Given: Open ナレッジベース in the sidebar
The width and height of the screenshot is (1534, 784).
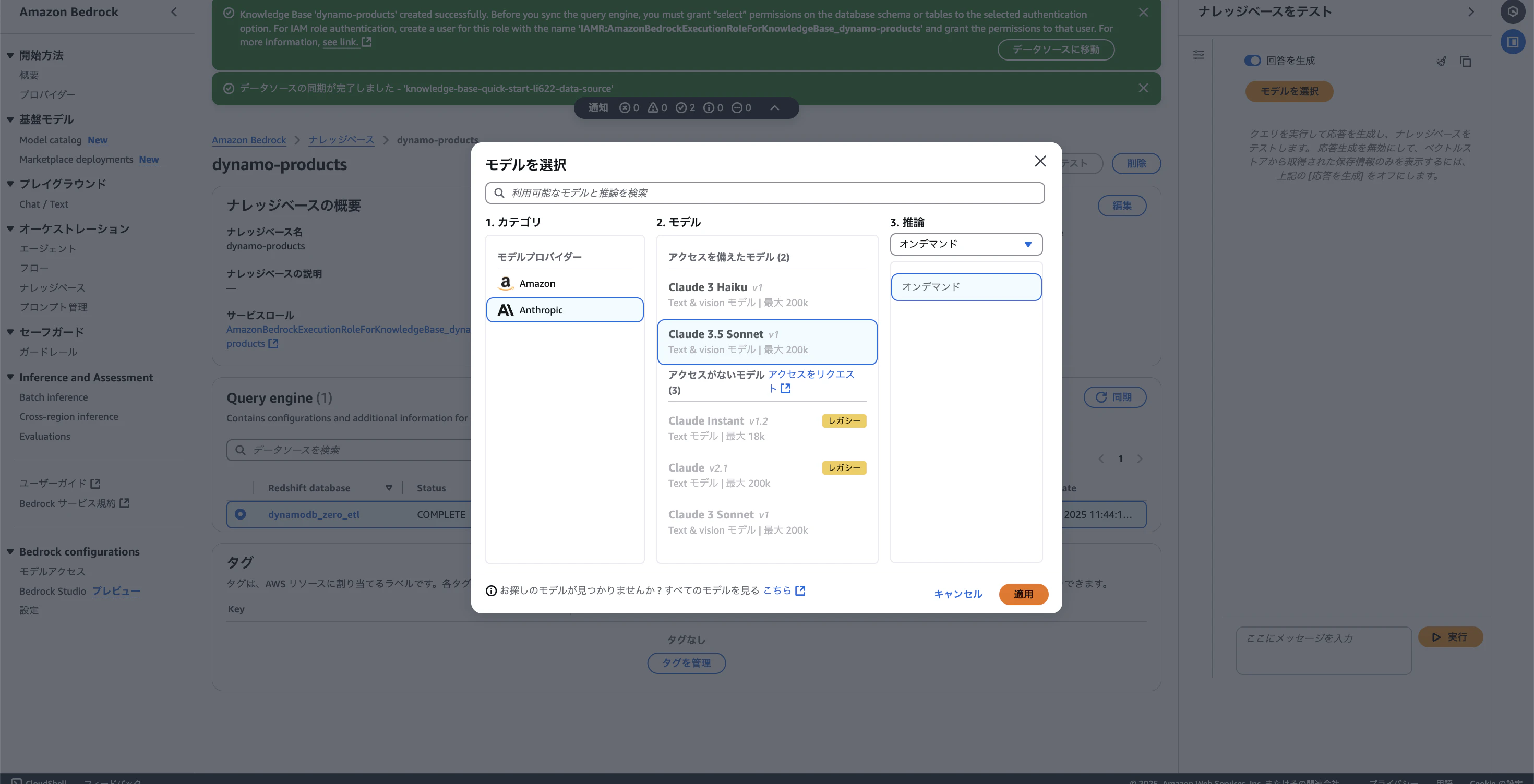Looking at the screenshot, I should (52, 287).
